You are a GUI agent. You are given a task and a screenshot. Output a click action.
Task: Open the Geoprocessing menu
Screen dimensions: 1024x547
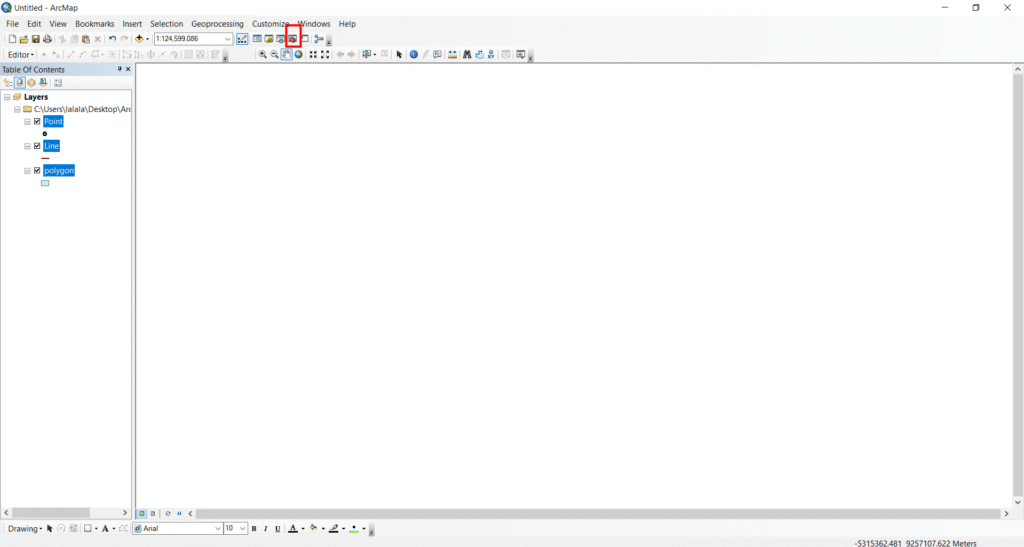point(217,23)
